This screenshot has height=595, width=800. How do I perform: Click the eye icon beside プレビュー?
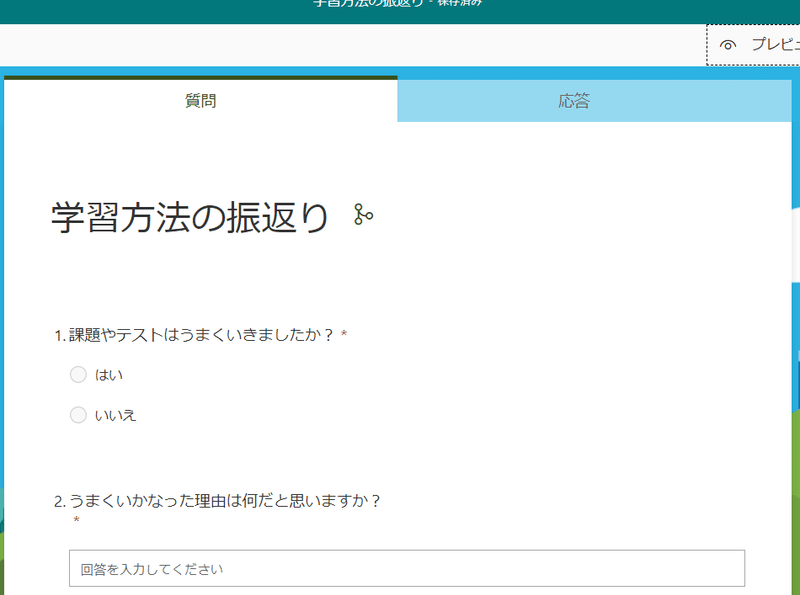pyautogui.click(x=728, y=45)
